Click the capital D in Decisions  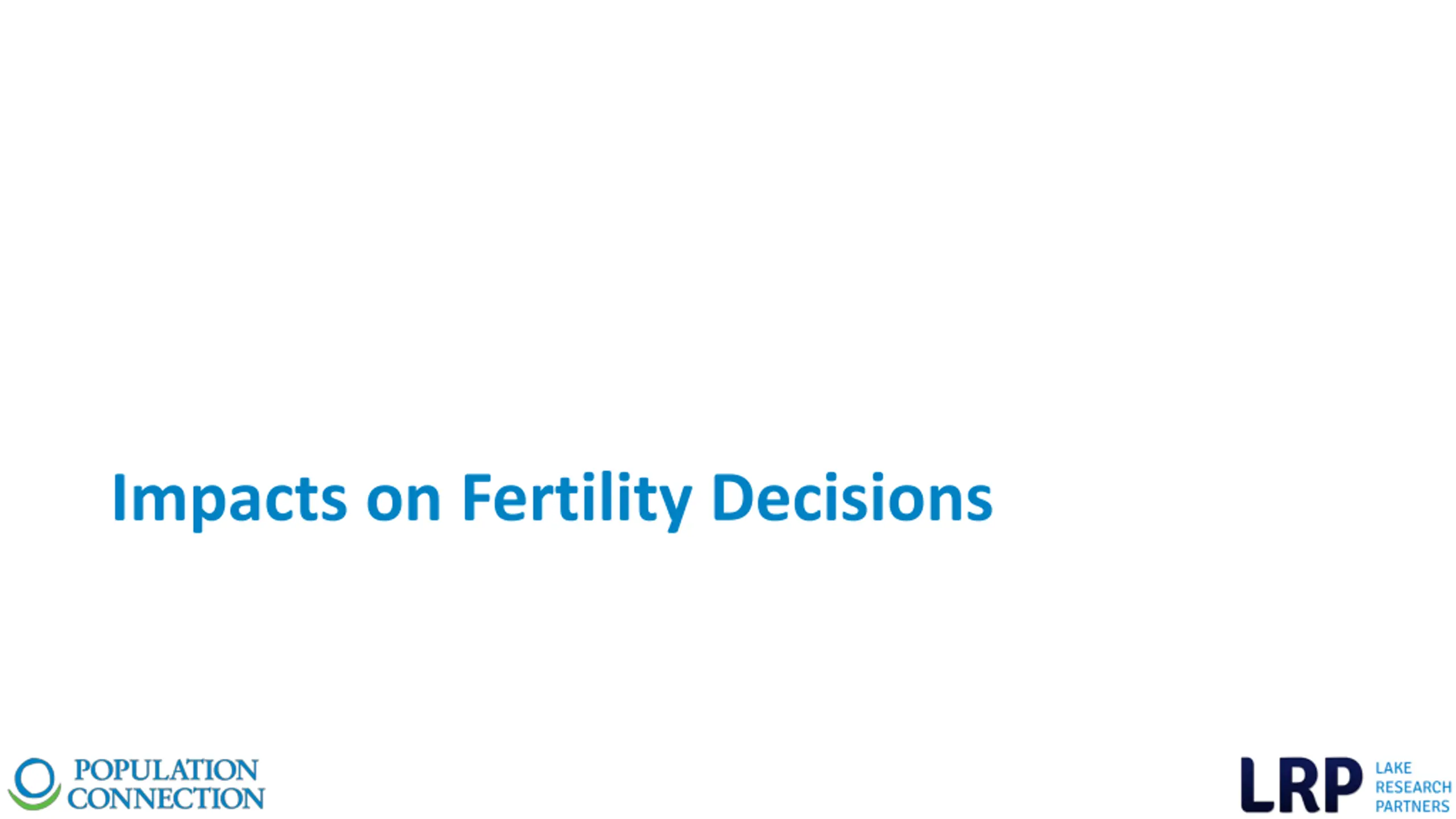click(x=732, y=497)
